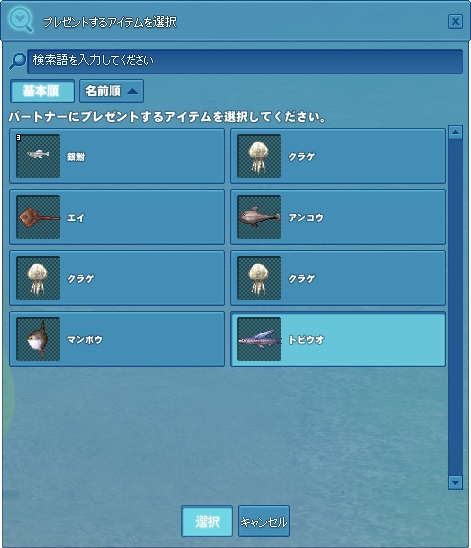
Task: Focus the 検索語を入力してください search field
Action: pos(245,61)
